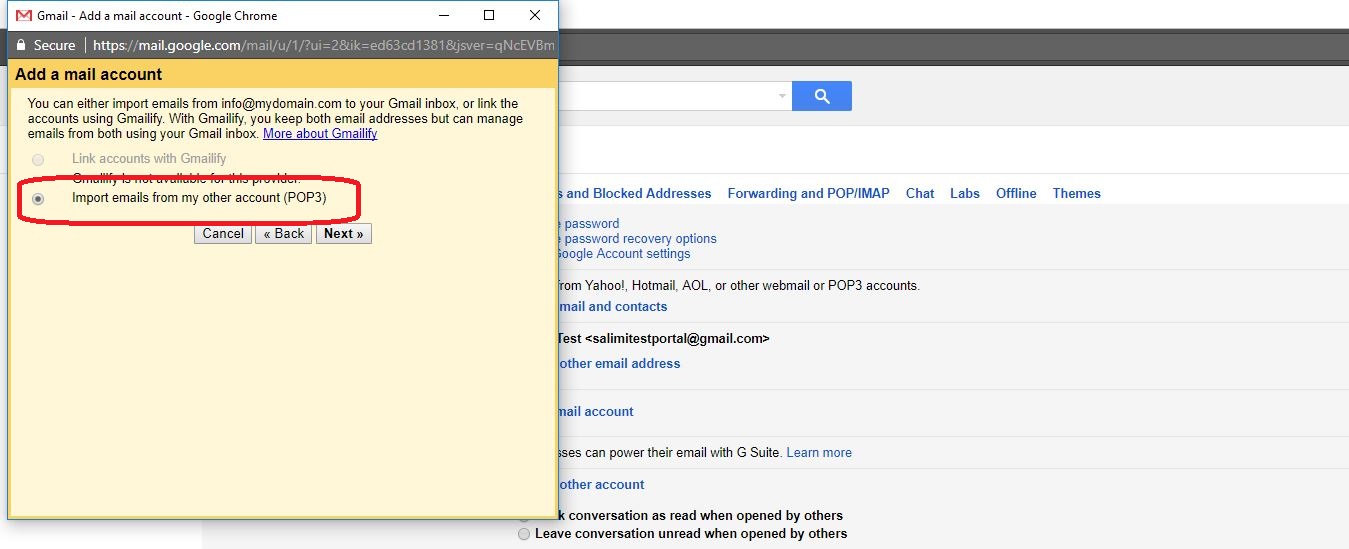Click the blue search magnifier button in Gmail
Image resolution: width=1349 pixels, height=549 pixels.
(x=822, y=96)
